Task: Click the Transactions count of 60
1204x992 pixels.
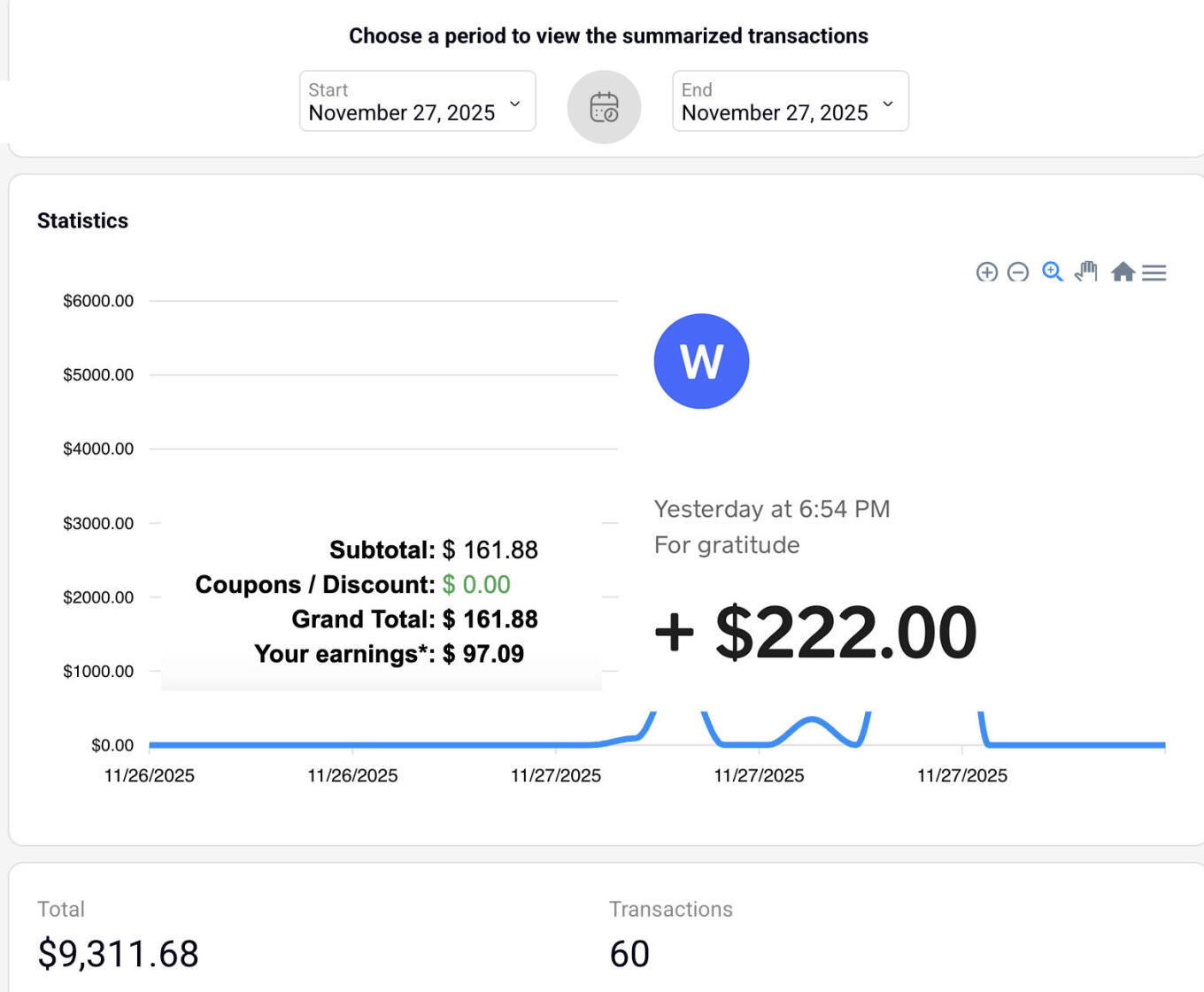Action: [629, 954]
